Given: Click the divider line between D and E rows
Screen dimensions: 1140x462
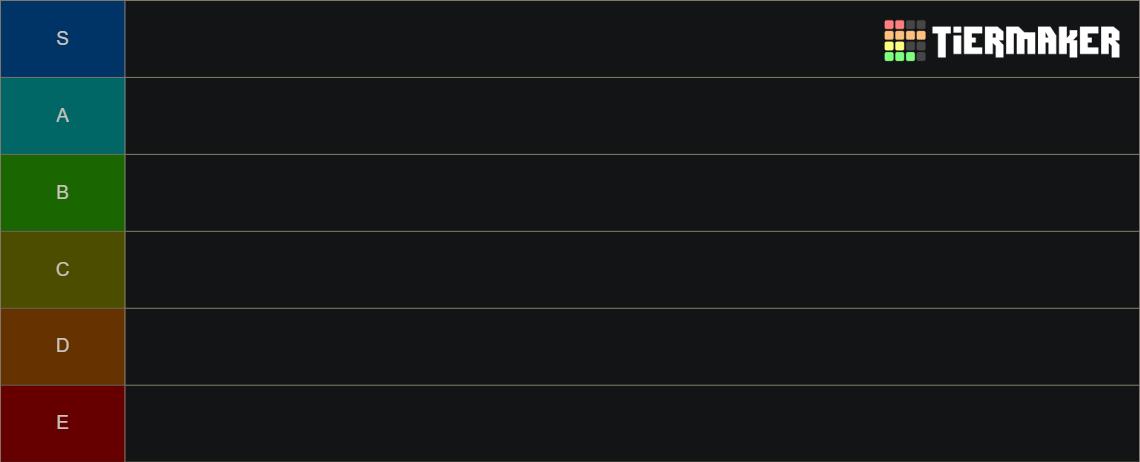Looking at the screenshot, I should pyautogui.click(x=570, y=385).
